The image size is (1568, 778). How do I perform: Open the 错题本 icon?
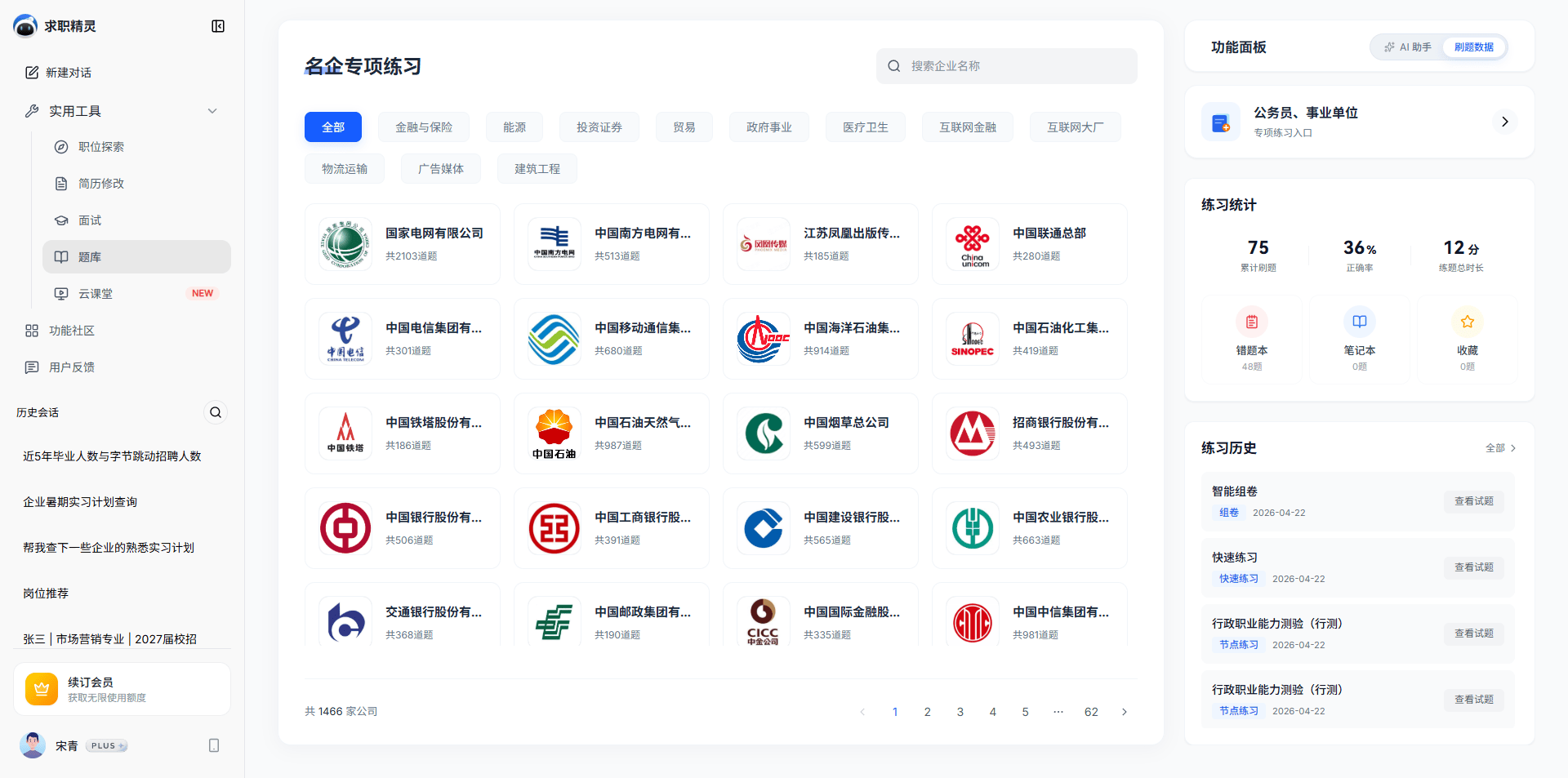(x=1252, y=322)
